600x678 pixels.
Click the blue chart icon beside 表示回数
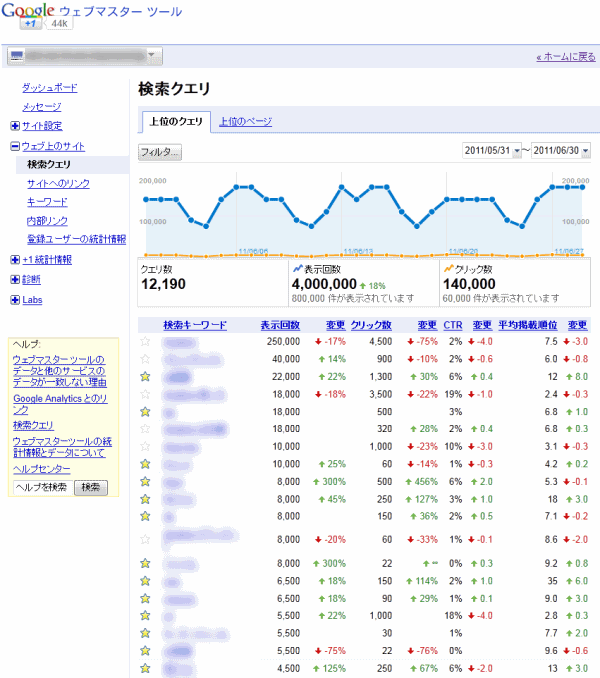298,269
